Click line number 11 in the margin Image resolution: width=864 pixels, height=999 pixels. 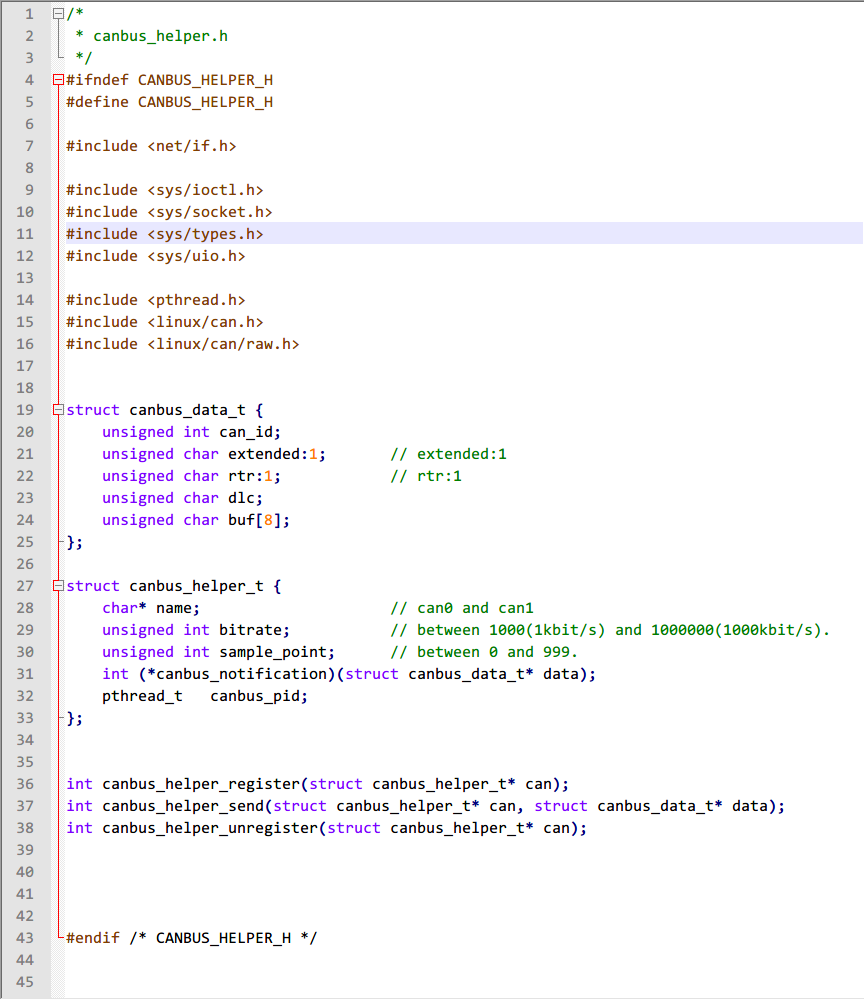coord(25,234)
